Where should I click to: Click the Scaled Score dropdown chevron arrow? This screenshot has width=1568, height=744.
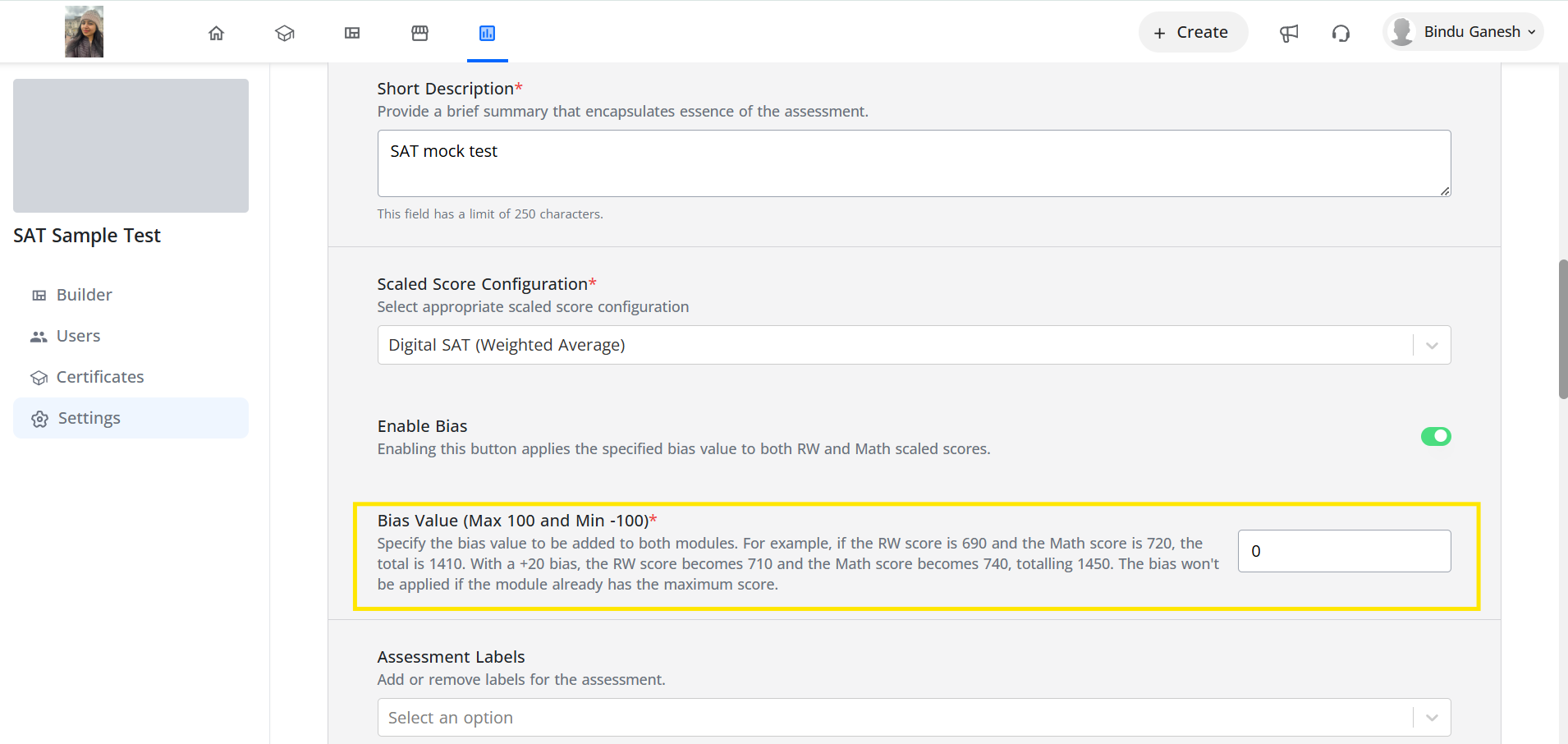coord(1432,346)
